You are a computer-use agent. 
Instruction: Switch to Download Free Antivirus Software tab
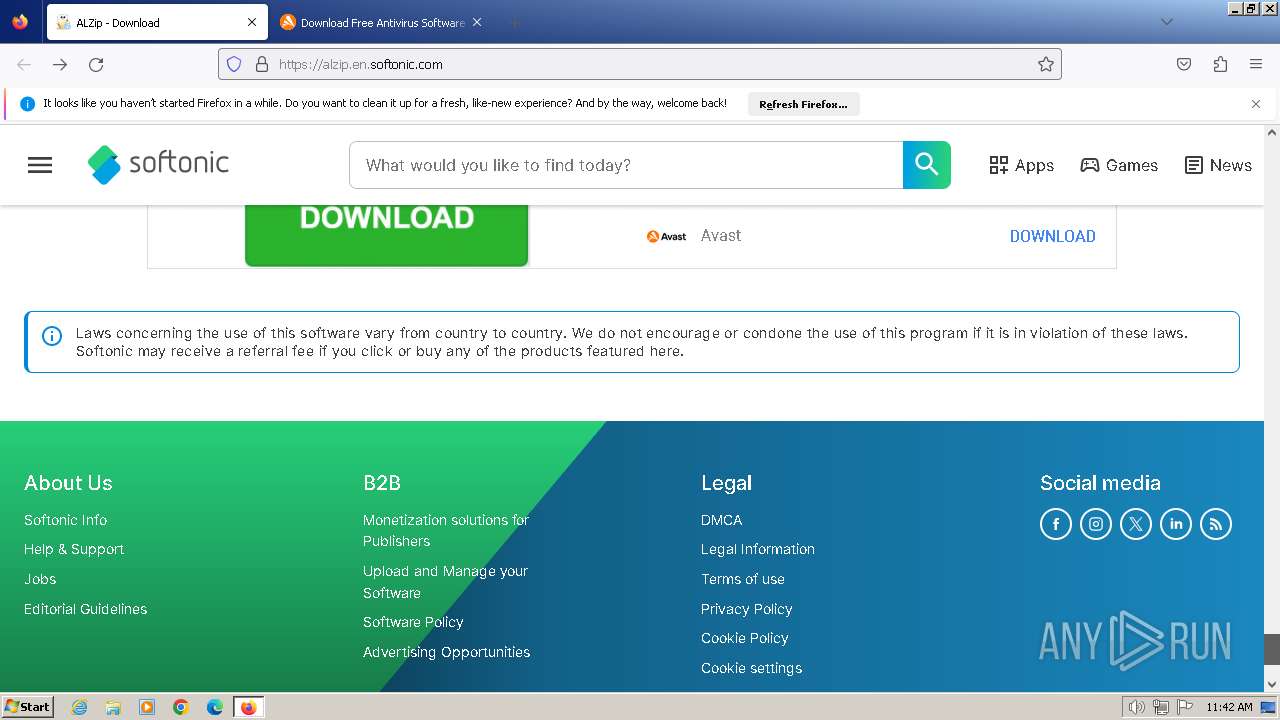(381, 22)
